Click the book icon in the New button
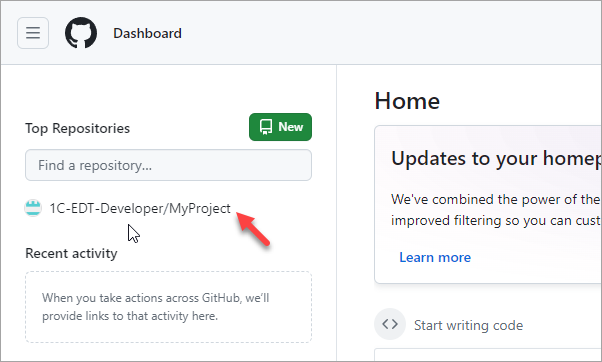 266,127
